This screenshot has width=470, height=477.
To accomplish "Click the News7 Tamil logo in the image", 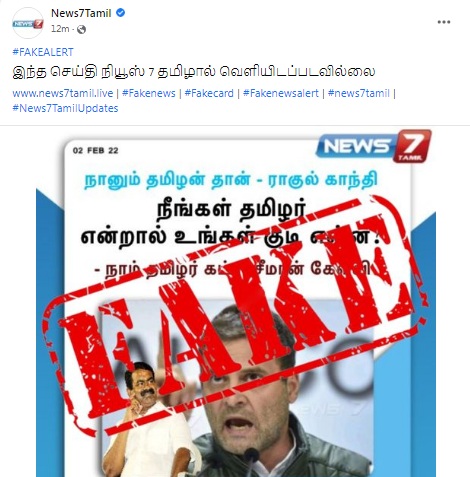I will tap(374, 146).
